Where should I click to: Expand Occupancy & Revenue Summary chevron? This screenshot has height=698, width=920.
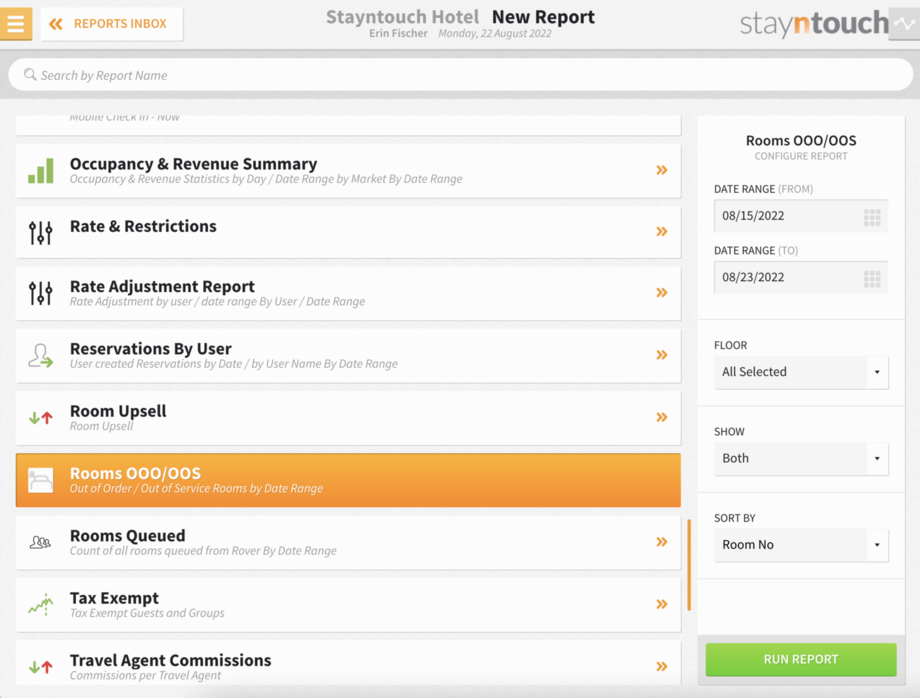[x=662, y=170]
